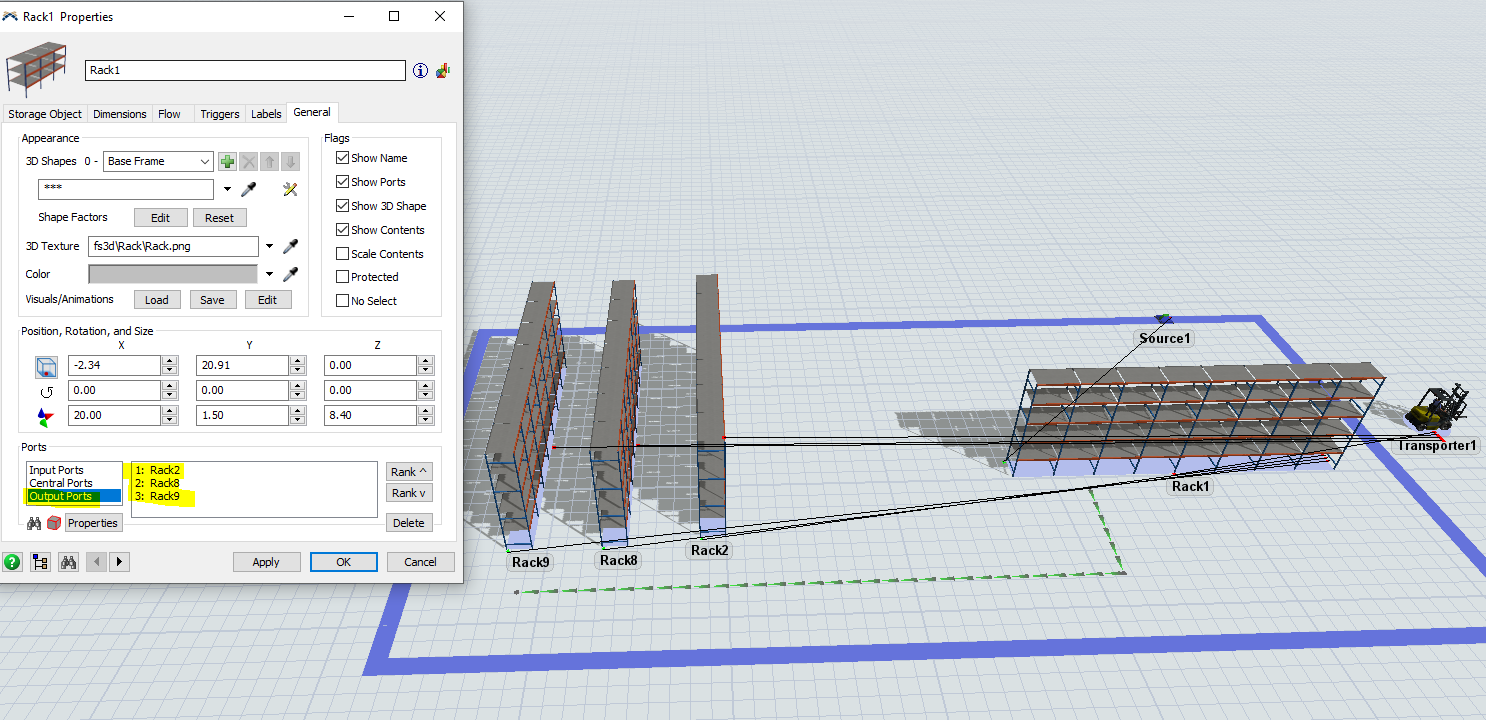Click the green plus add 3D shape icon
Viewport: 1486px width, 720px height.
(227, 161)
